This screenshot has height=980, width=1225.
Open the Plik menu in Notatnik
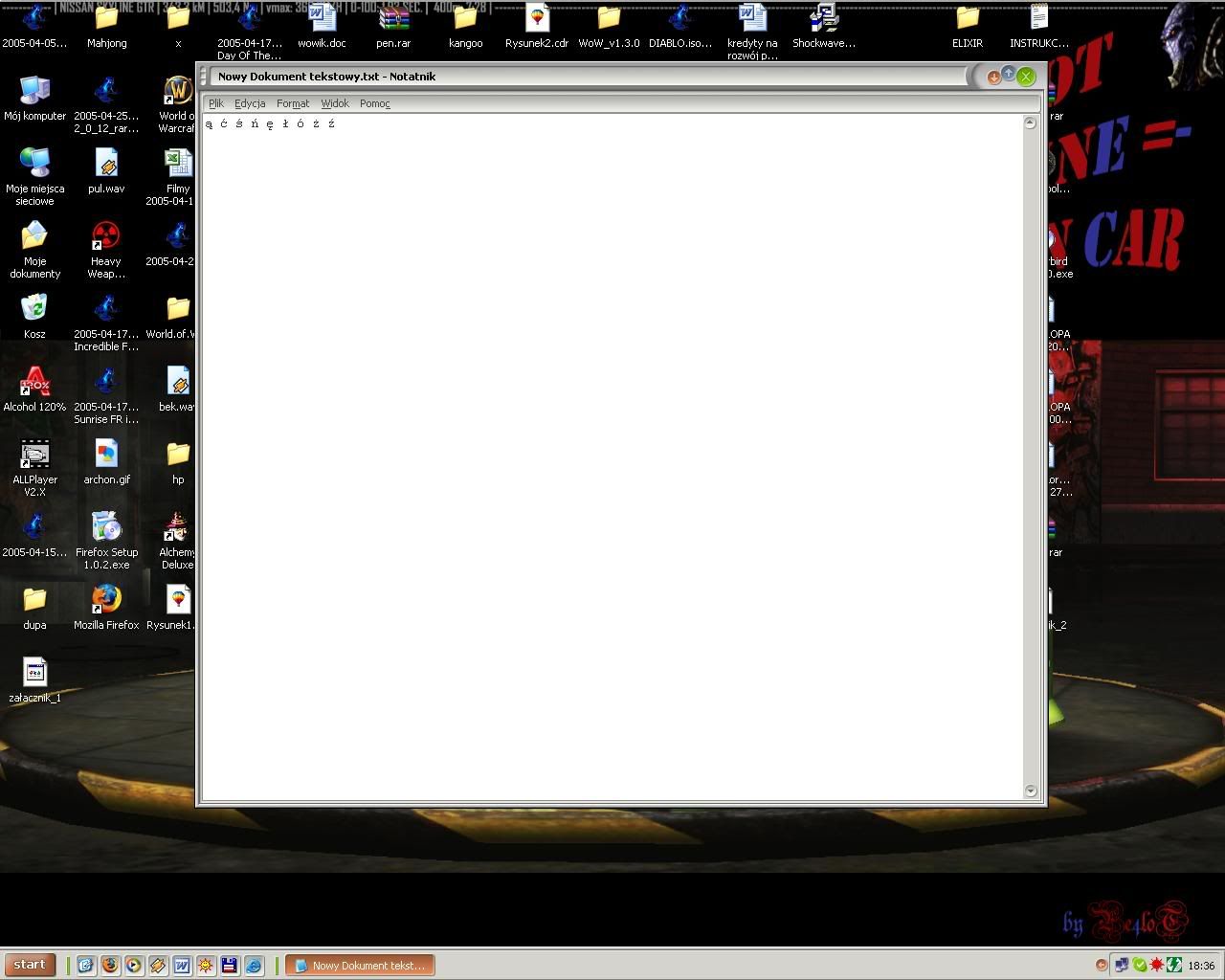(216, 103)
